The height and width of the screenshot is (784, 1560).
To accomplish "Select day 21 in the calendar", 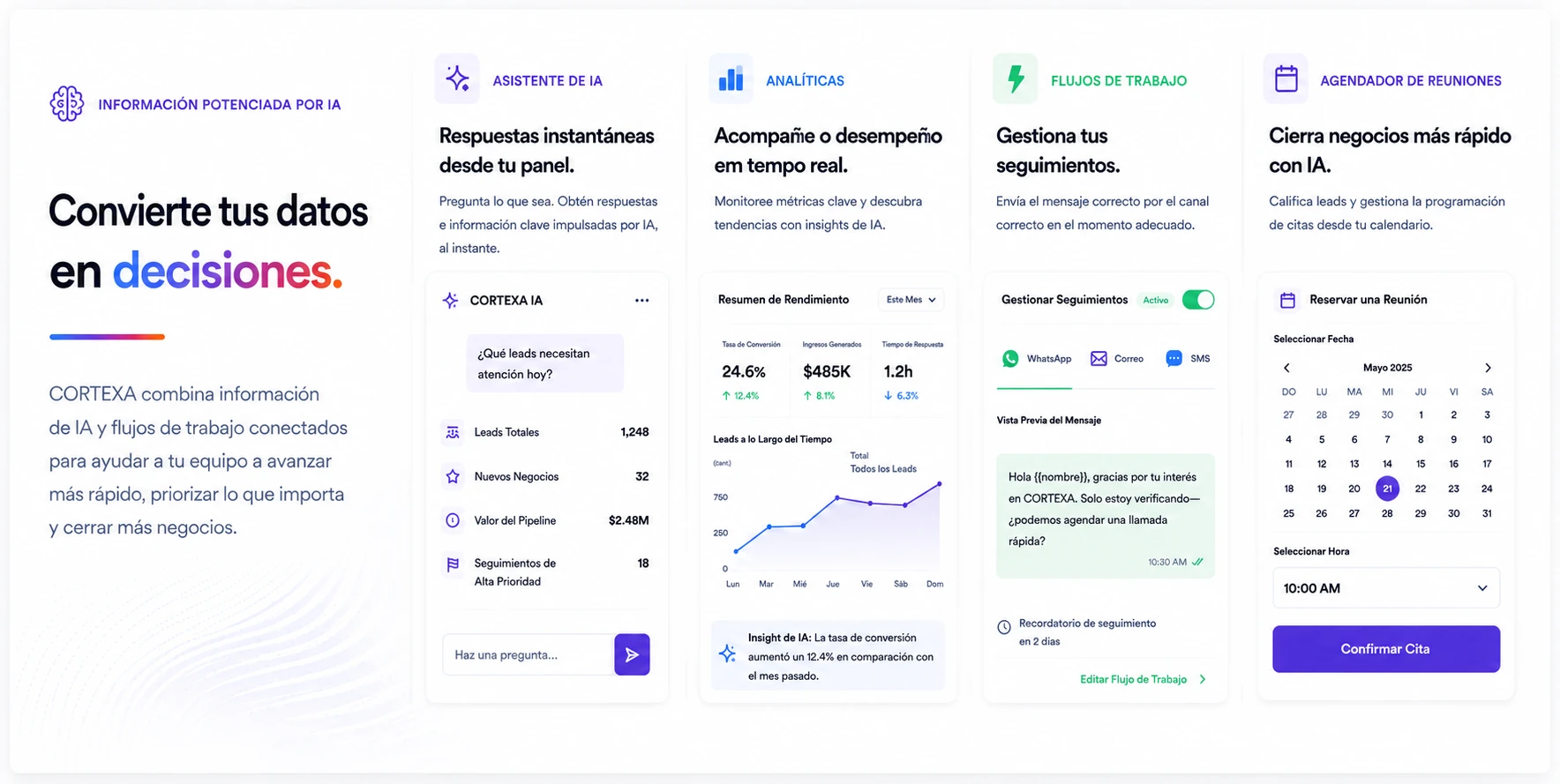I will point(1387,489).
